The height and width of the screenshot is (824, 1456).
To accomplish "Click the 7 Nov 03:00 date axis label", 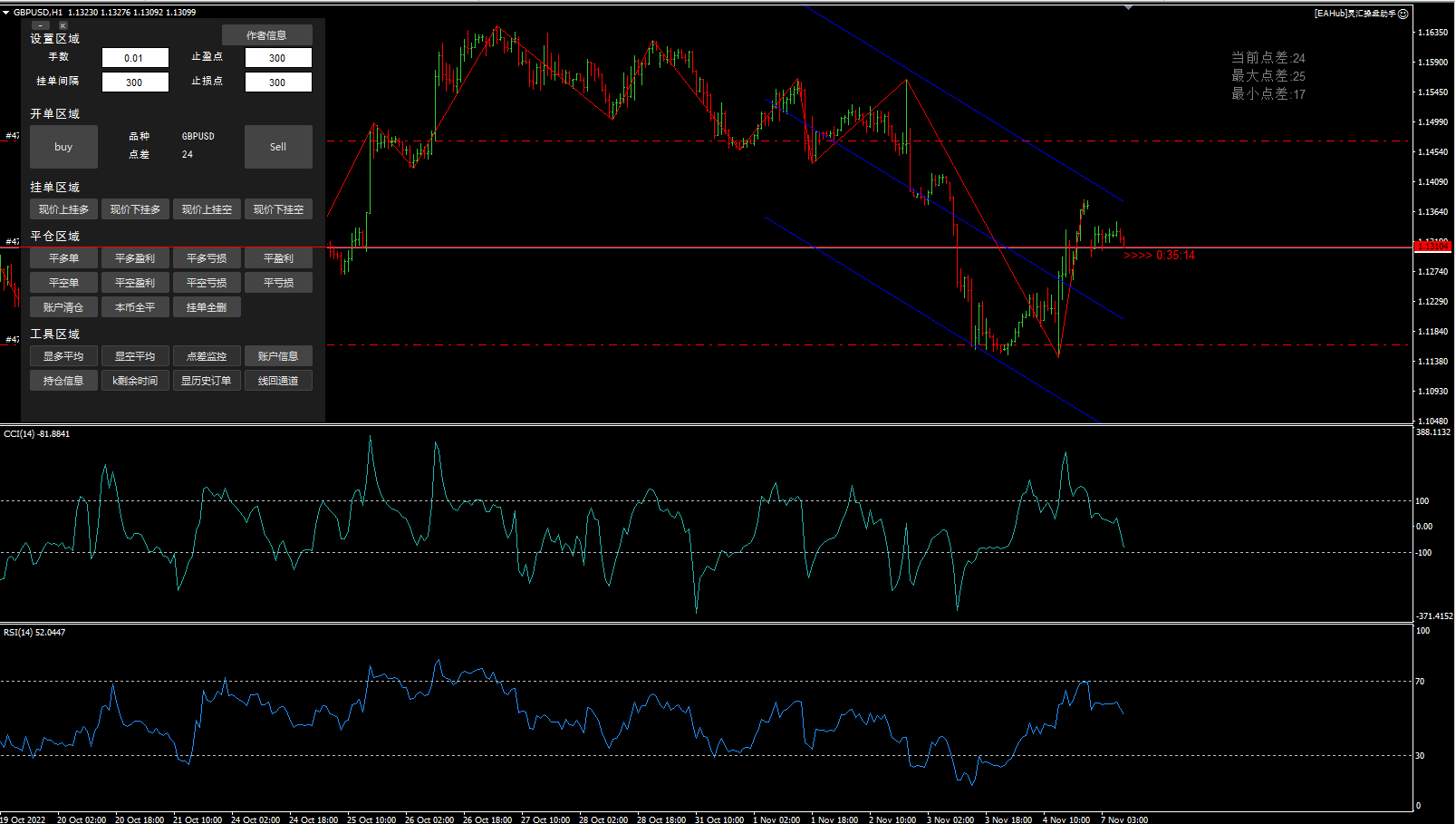I will point(1123,819).
